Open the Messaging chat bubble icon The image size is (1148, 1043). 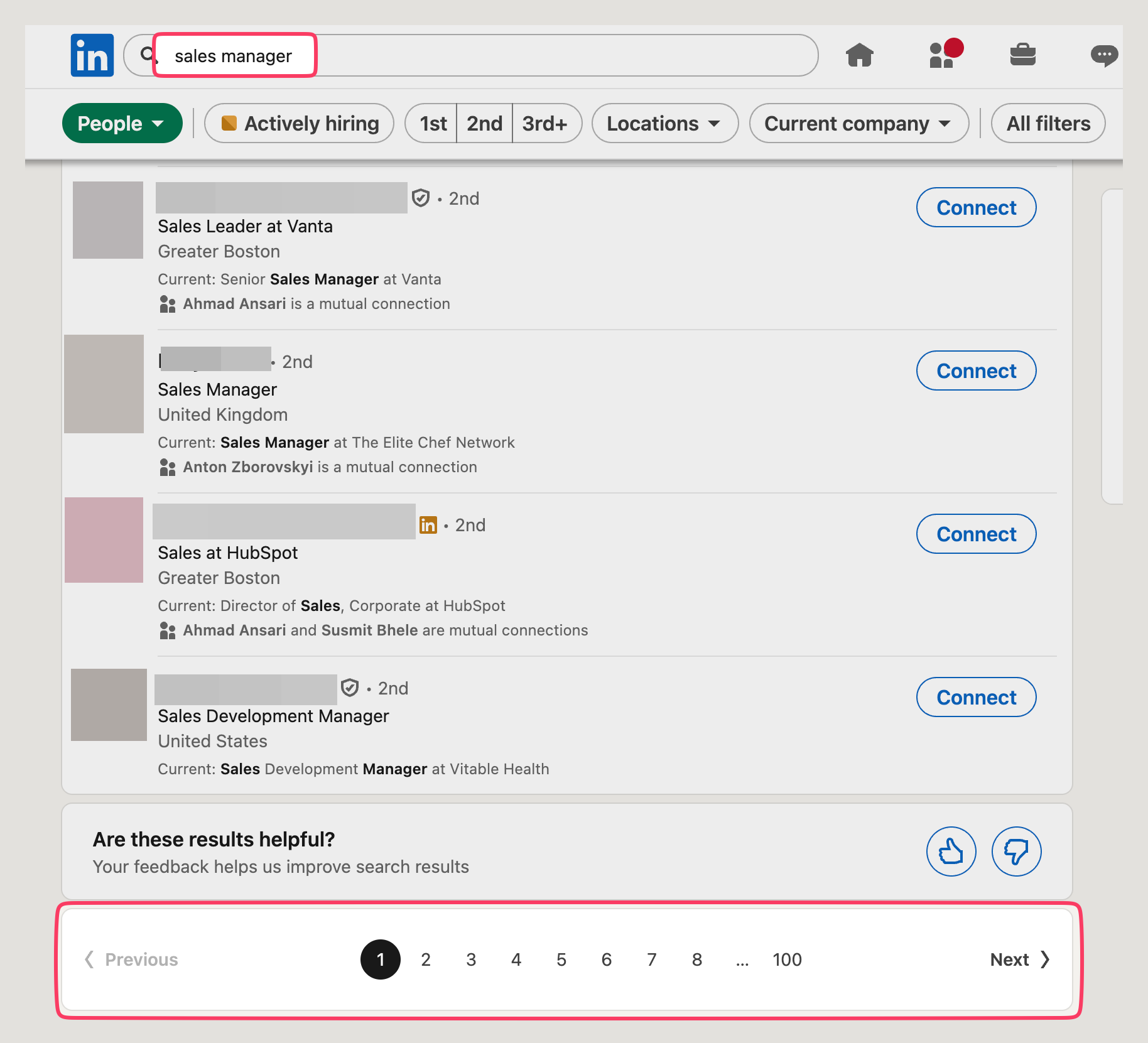point(1105,55)
